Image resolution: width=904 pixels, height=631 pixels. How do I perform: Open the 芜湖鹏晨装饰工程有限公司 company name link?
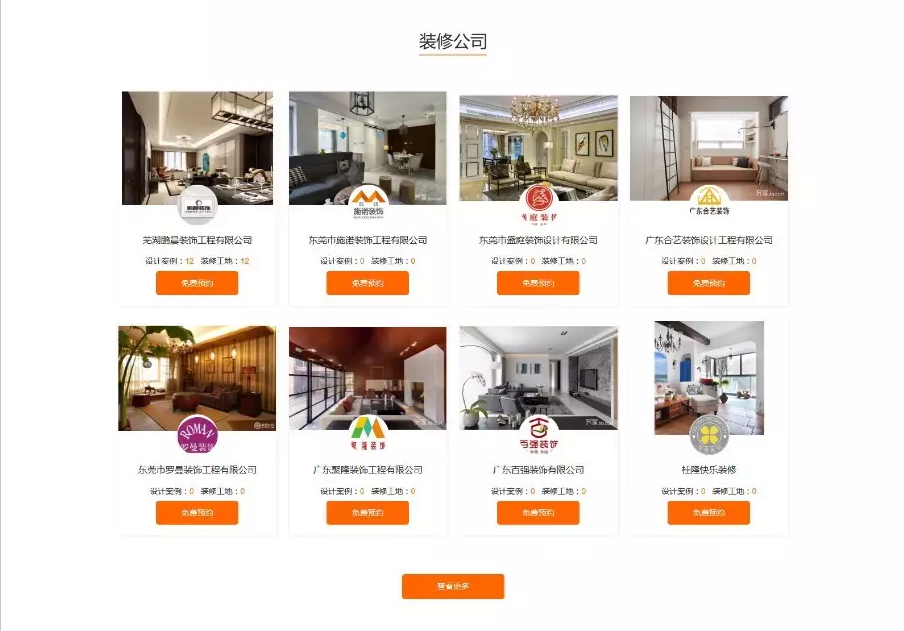coord(197,240)
